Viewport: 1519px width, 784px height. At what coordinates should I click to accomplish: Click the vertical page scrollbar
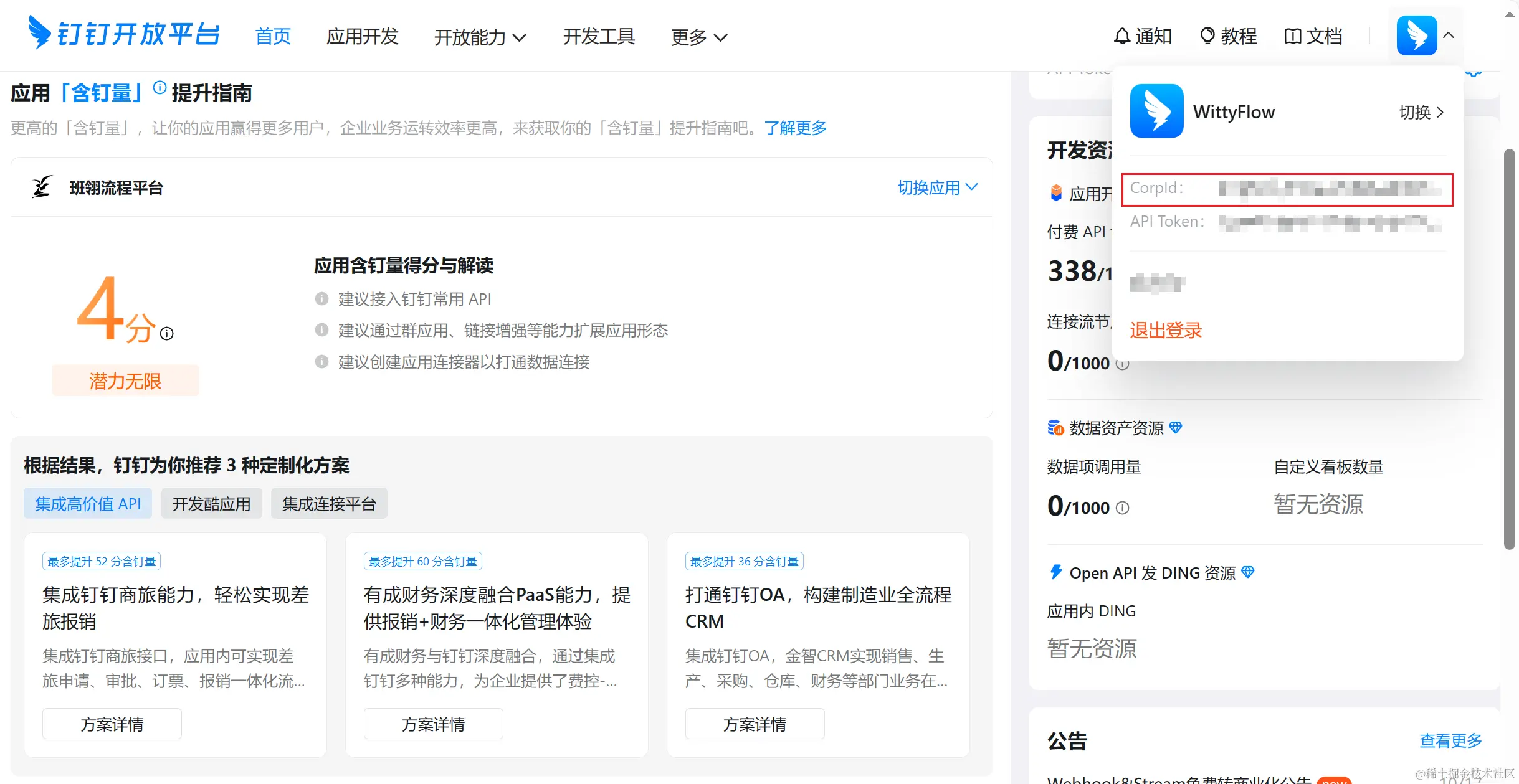(x=1509, y=349)
